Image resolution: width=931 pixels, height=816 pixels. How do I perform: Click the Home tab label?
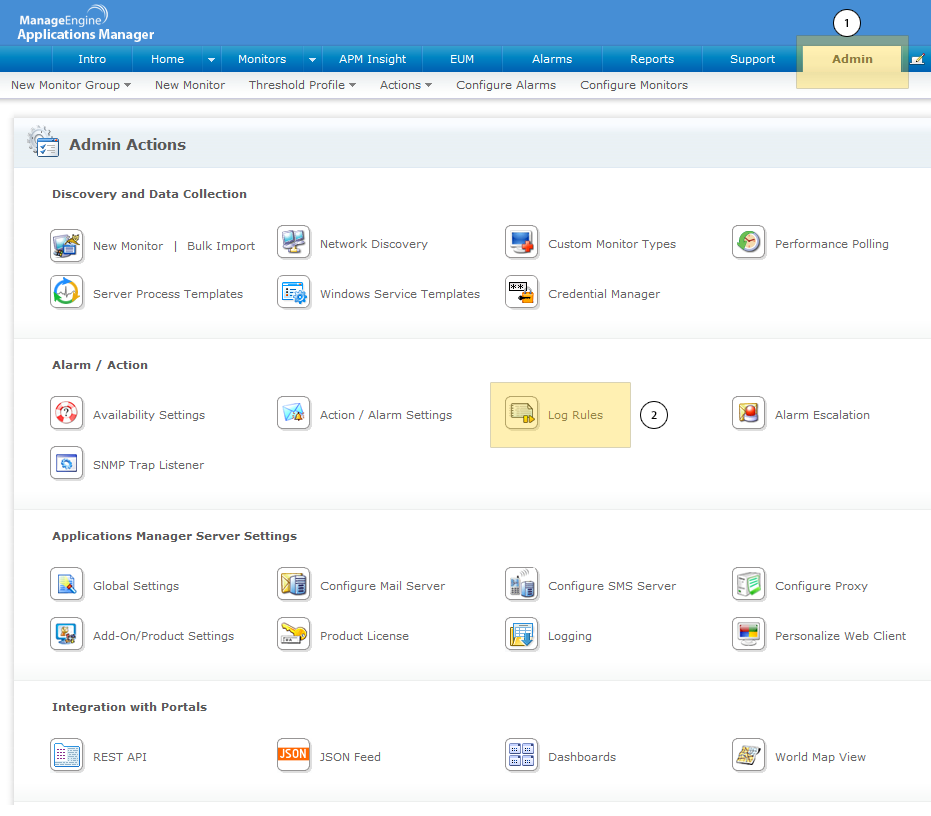[x=167, y=59]
